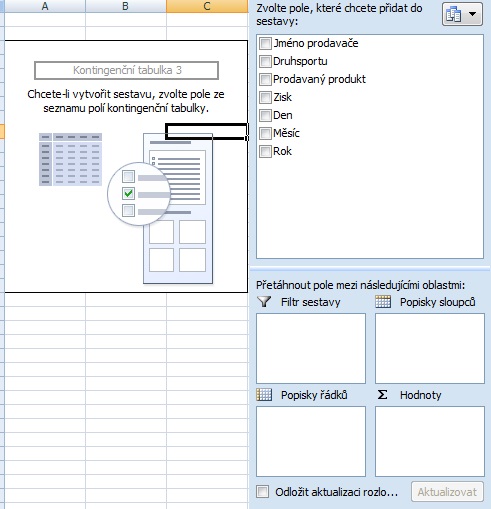Screen dimensions: 491x509
Task: Enable the Druhsportu field checkbox
Action: 265,61
